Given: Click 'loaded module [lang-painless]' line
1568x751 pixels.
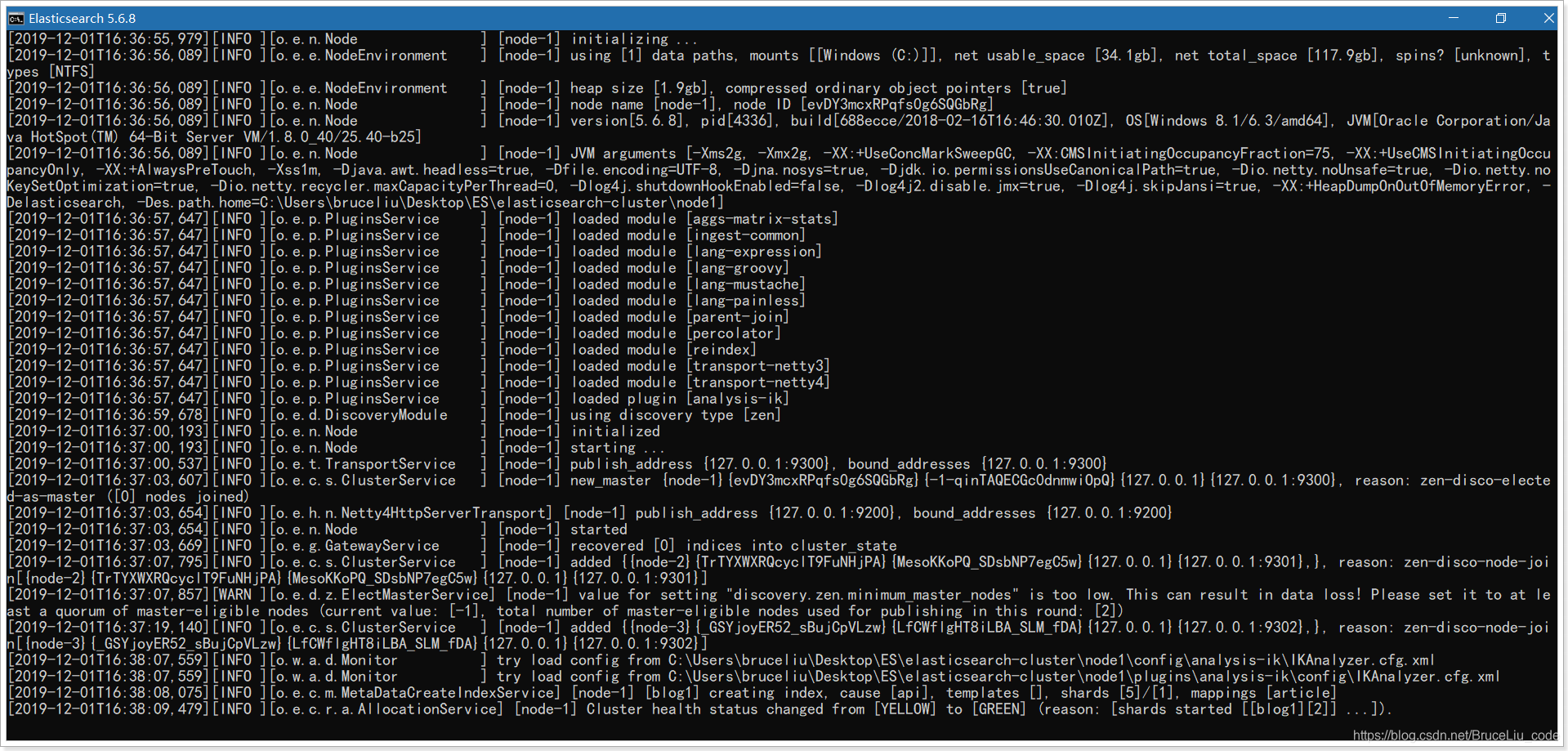Looking at the screenshot, I should click(x=688, y=301).
